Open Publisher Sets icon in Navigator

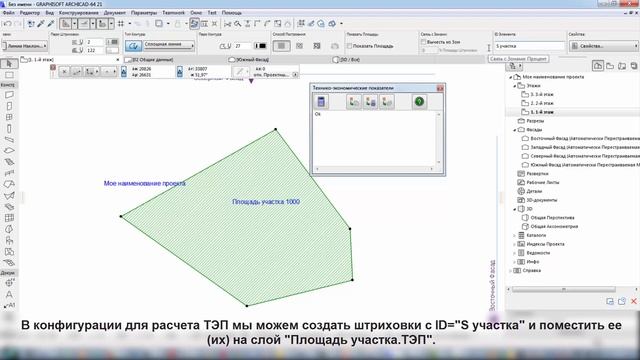(x=634, y=65)
